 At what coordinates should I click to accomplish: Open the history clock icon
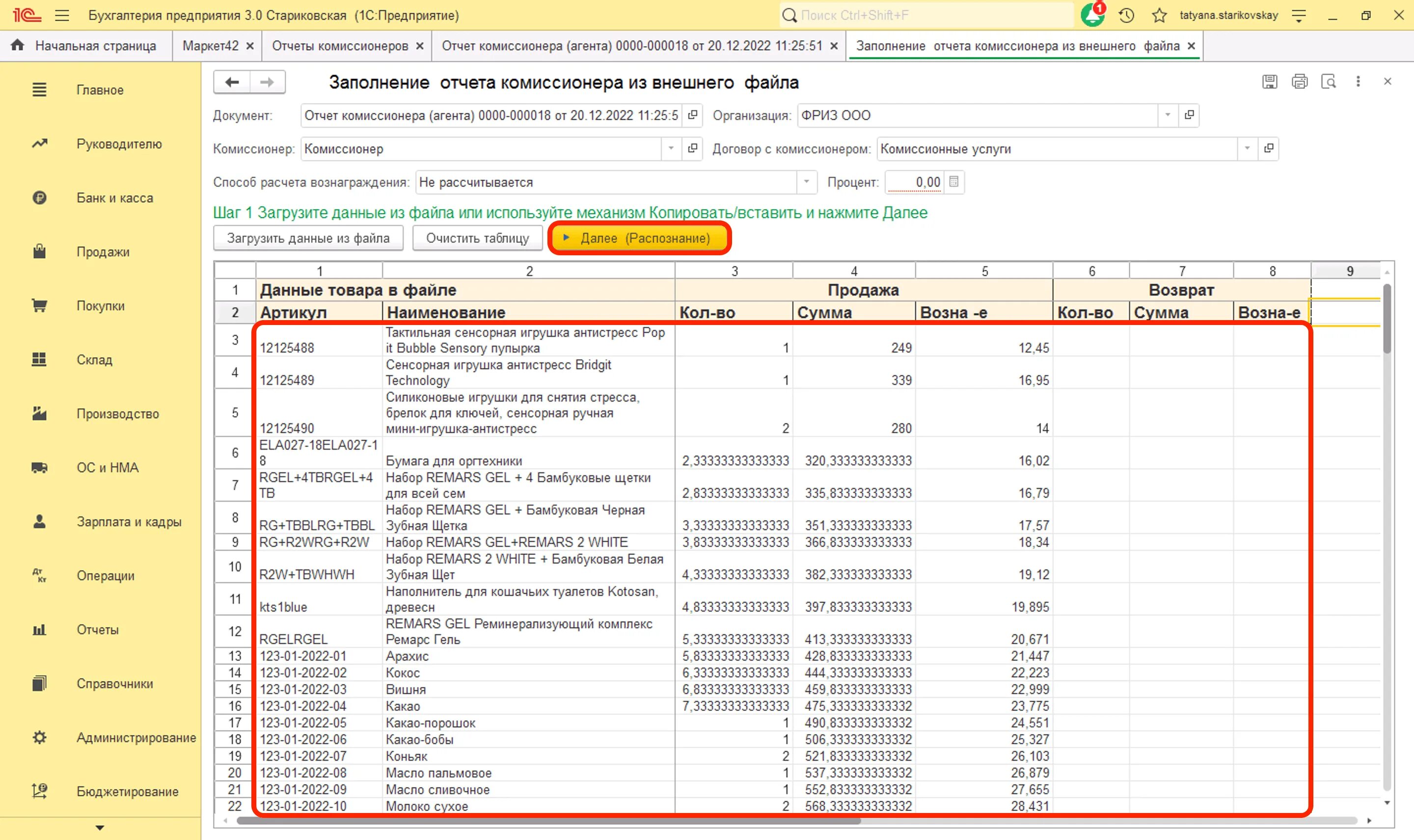pos(1126,15)
